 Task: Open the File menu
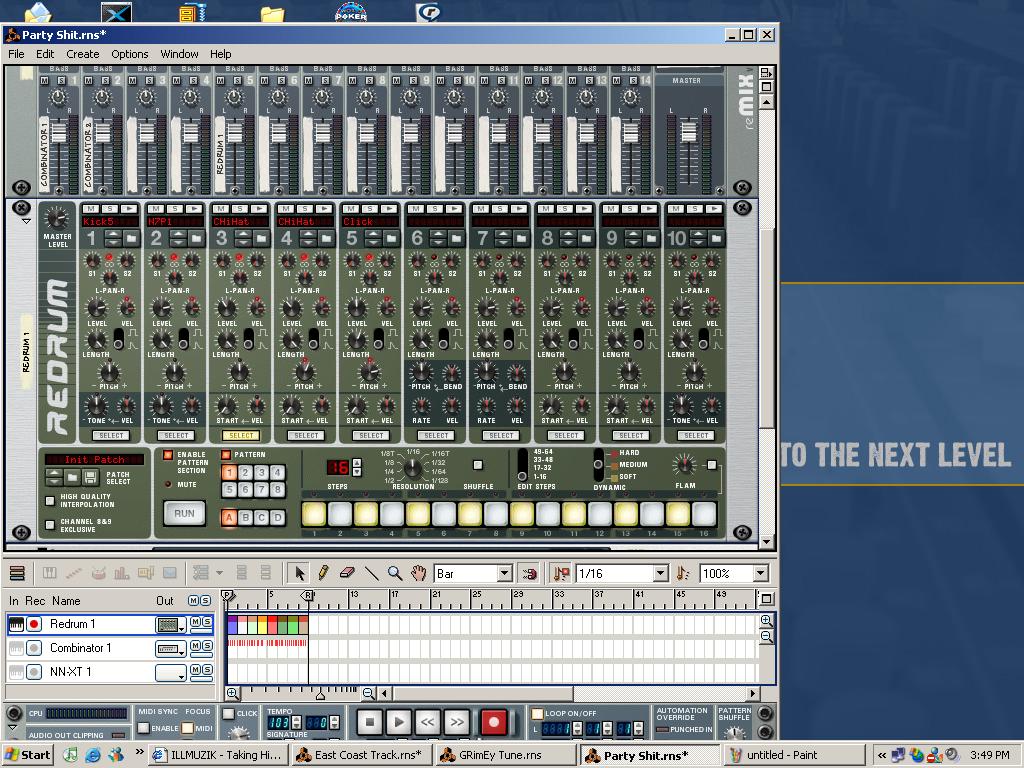[16, 54]
